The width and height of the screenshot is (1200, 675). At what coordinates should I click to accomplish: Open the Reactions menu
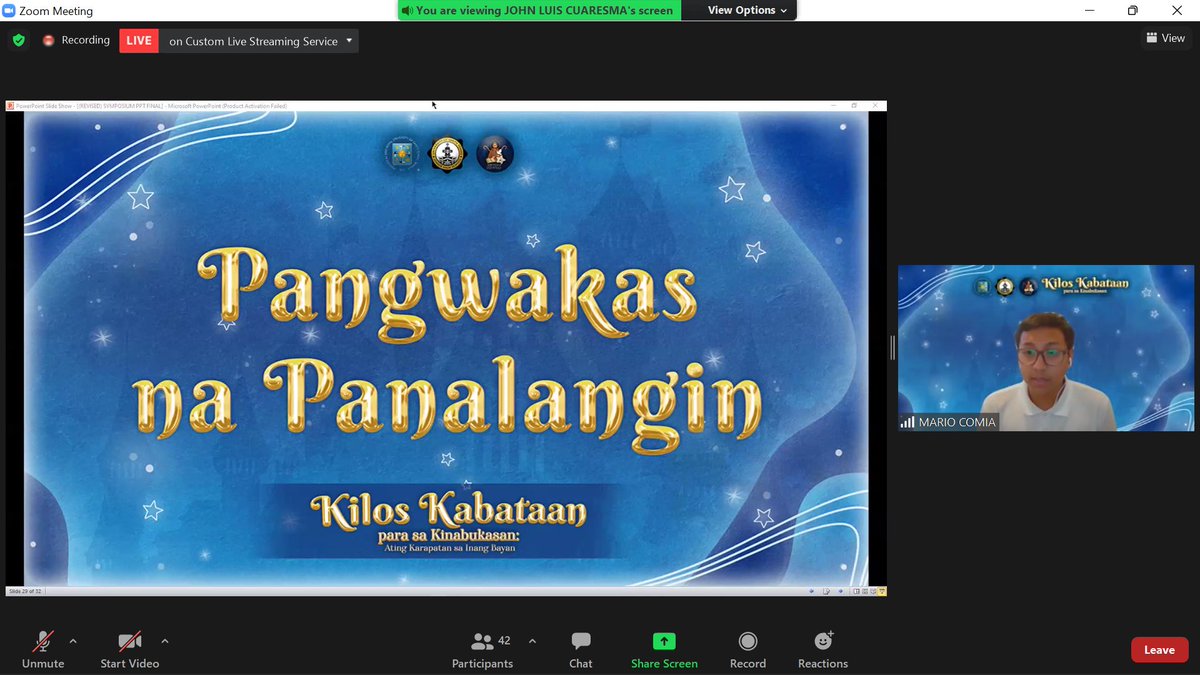[x=823, y=650]
